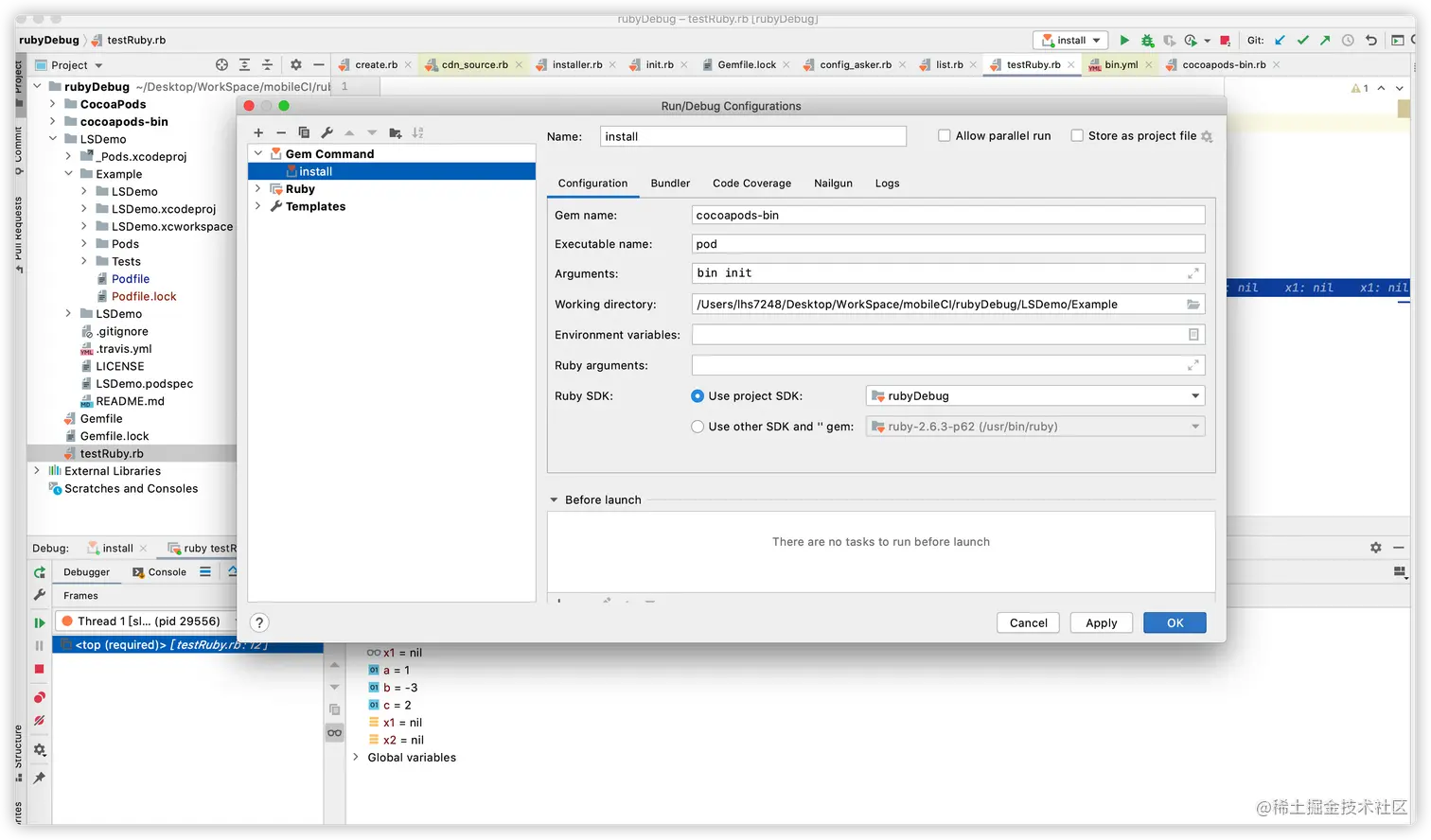View breakpoints in debug sidebar

click(x=40, y=698)
